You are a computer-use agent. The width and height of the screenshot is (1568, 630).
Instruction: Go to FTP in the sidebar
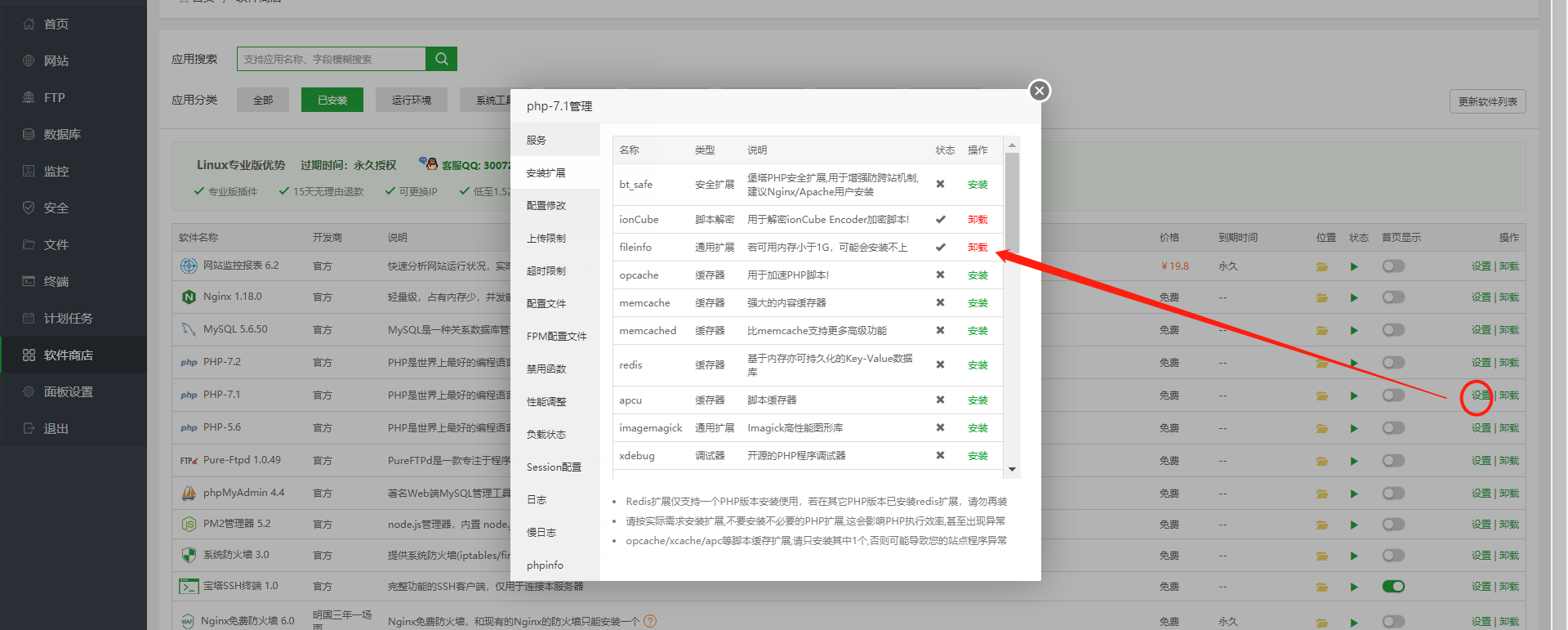pyautogui.click(x=55, y=98)
